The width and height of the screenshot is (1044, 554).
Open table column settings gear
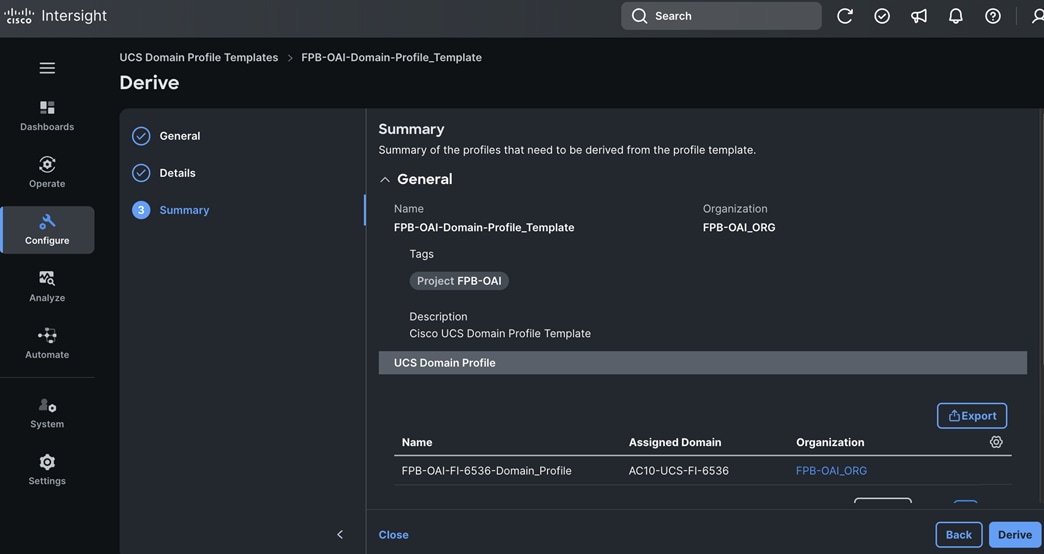coord(995,441)
